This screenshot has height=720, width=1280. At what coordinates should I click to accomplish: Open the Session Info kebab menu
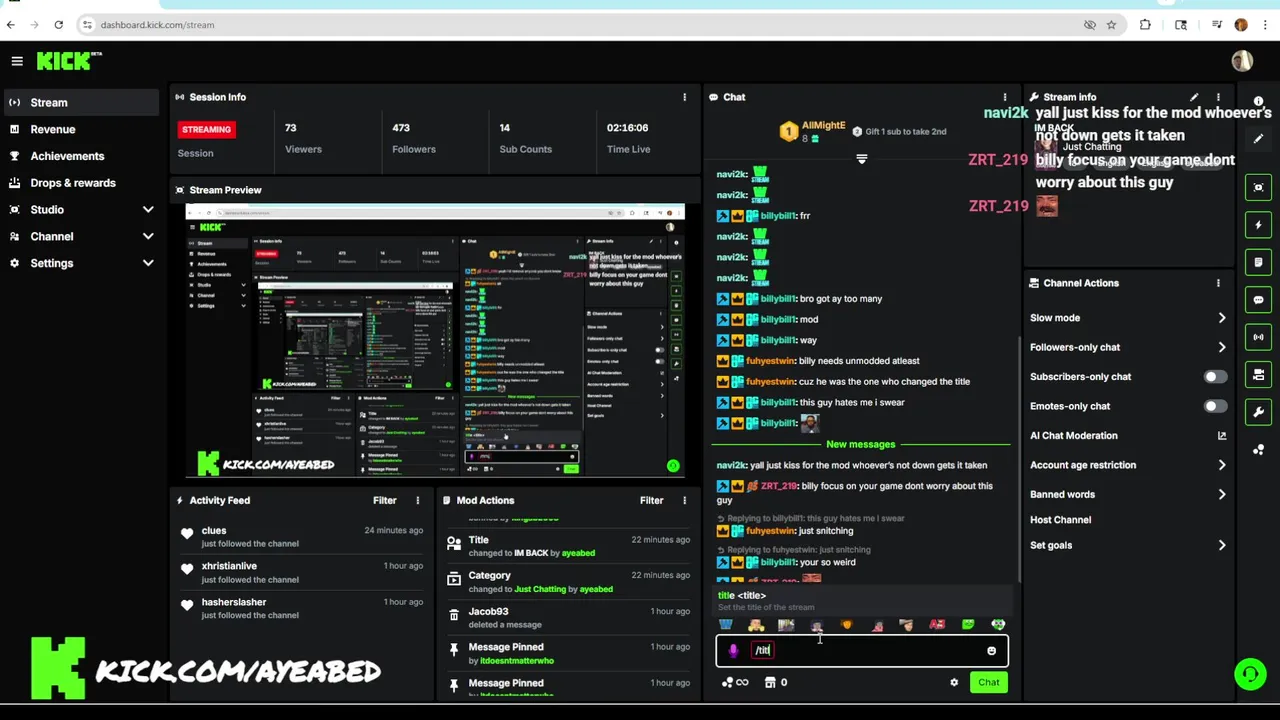685,97
